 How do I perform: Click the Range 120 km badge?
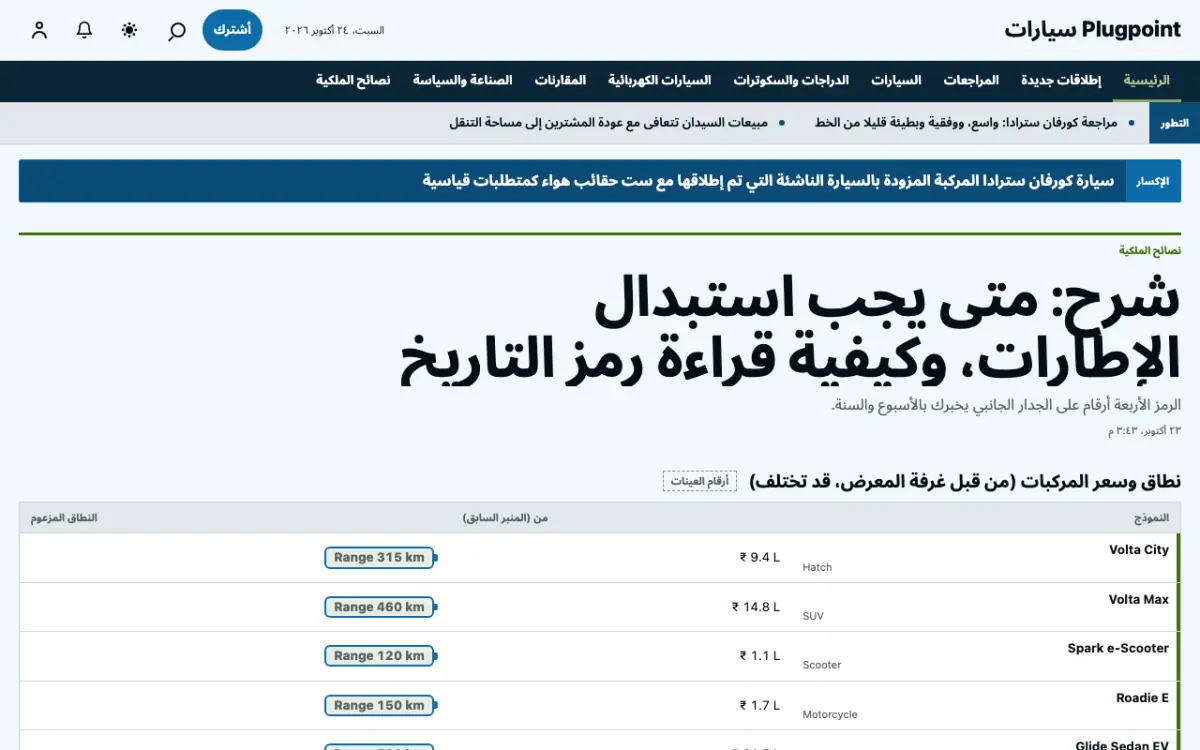click(379, 656)
